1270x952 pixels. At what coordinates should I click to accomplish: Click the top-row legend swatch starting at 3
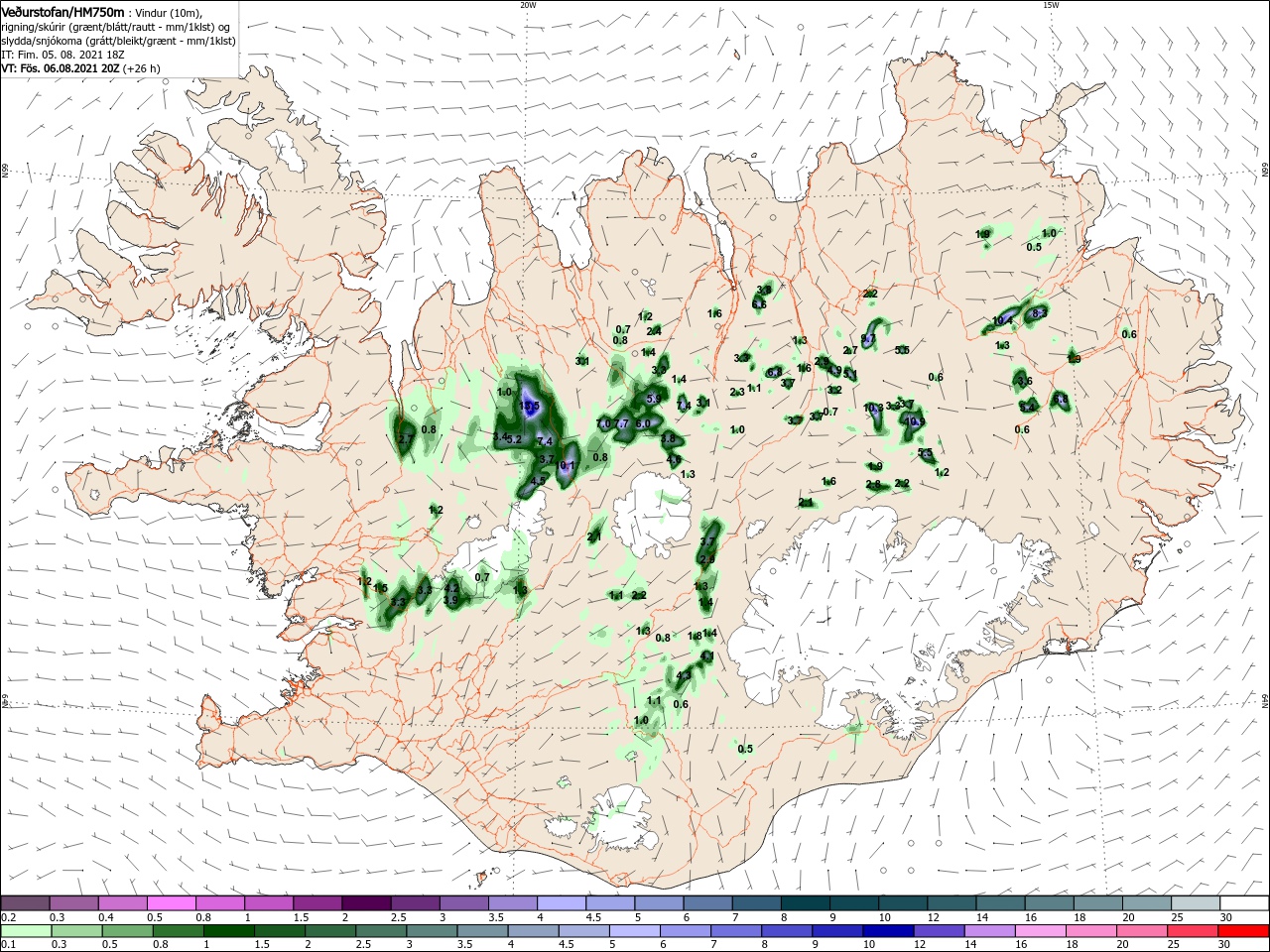tap(463, 903)
